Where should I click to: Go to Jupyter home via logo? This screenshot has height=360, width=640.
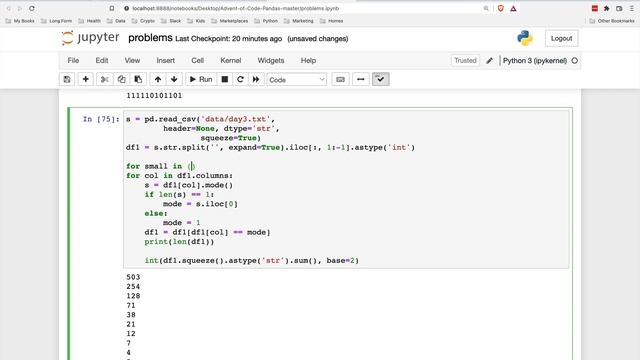pos(90,38)
